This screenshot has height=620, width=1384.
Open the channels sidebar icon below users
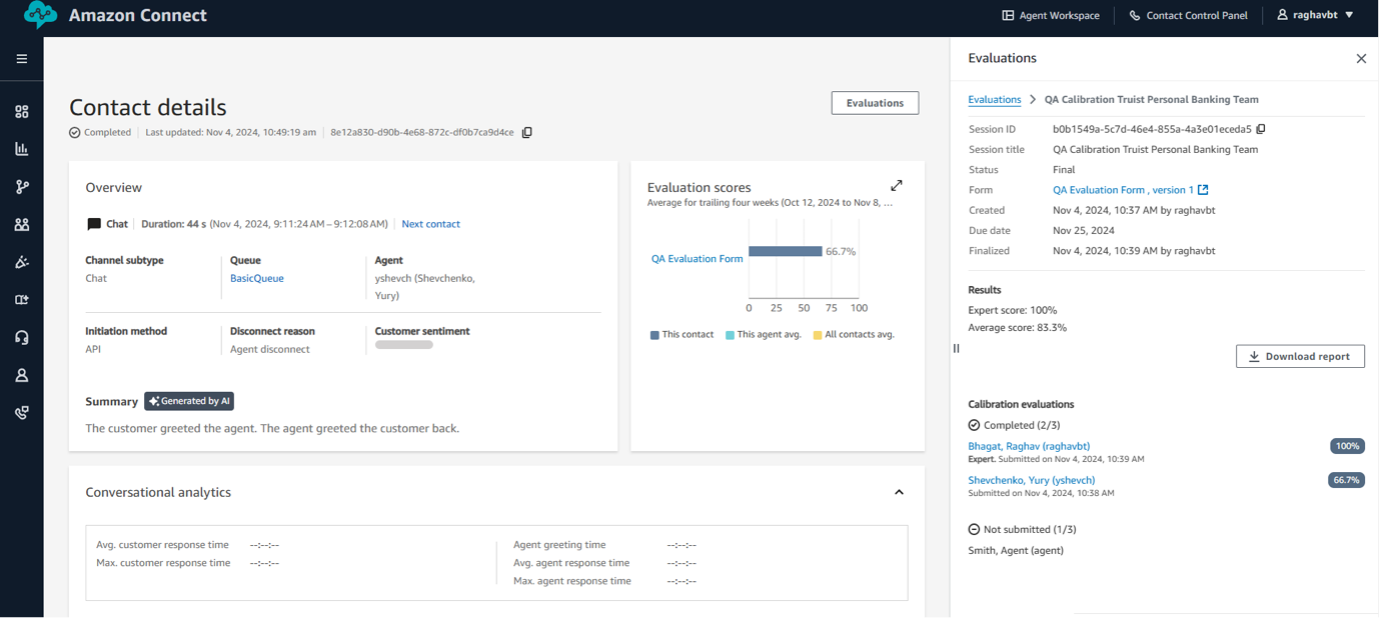21,262
